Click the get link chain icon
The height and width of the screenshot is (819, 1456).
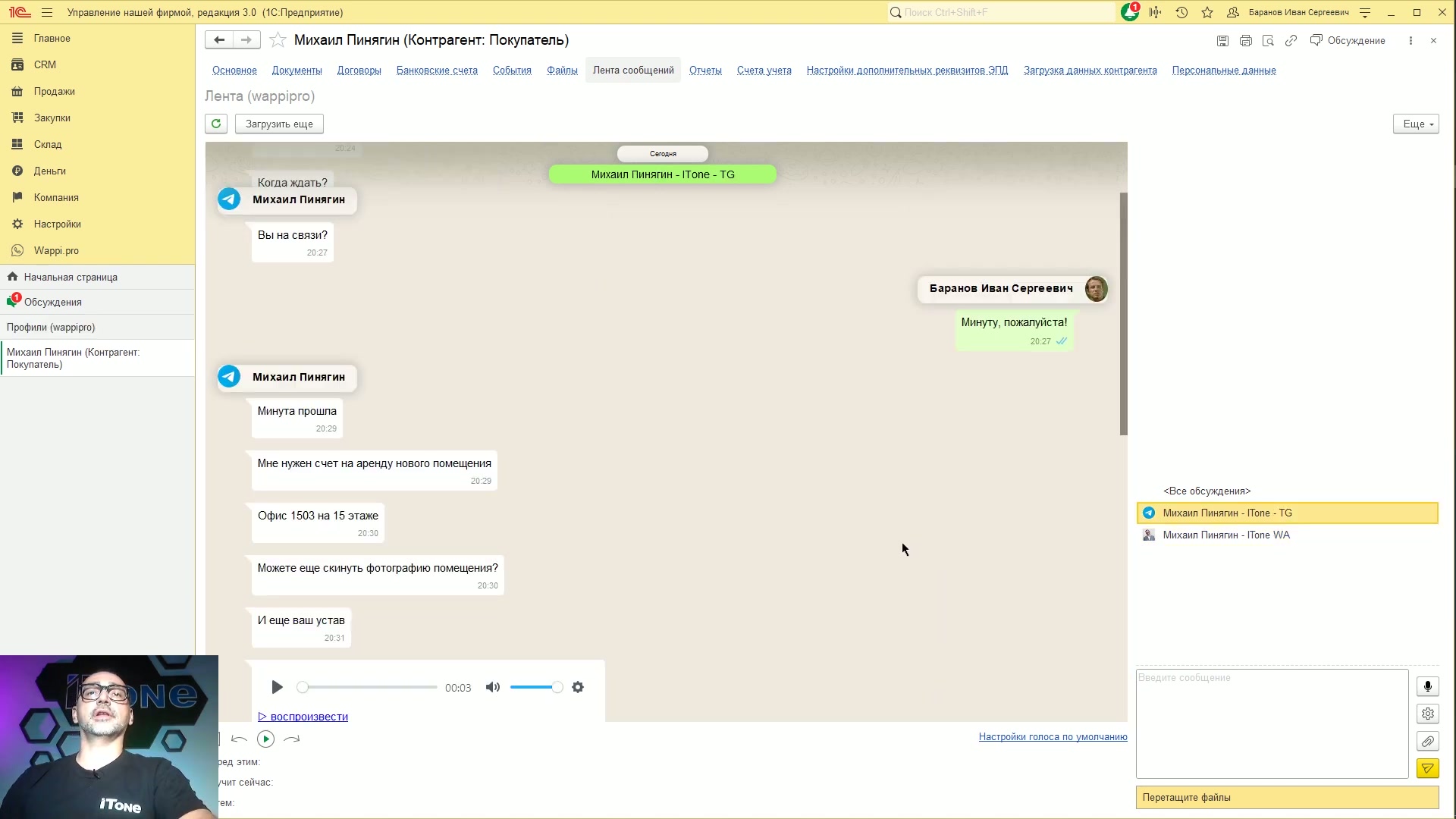coord(1291,41)
